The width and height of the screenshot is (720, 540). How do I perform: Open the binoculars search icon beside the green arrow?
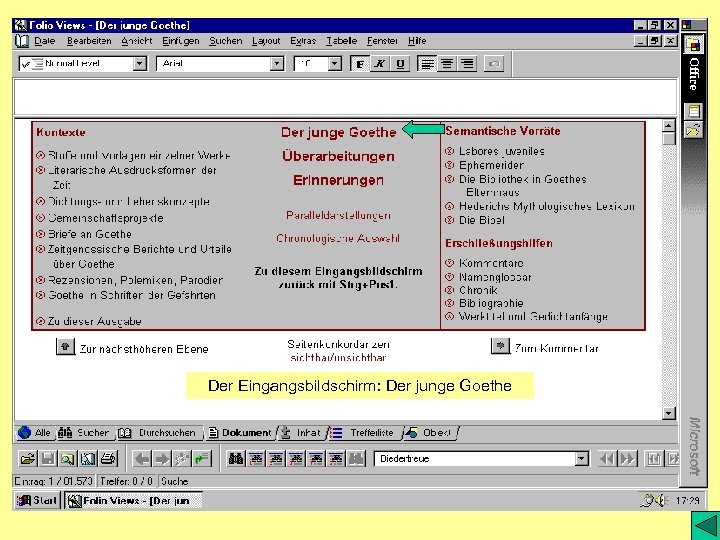[x=236, y=459]
